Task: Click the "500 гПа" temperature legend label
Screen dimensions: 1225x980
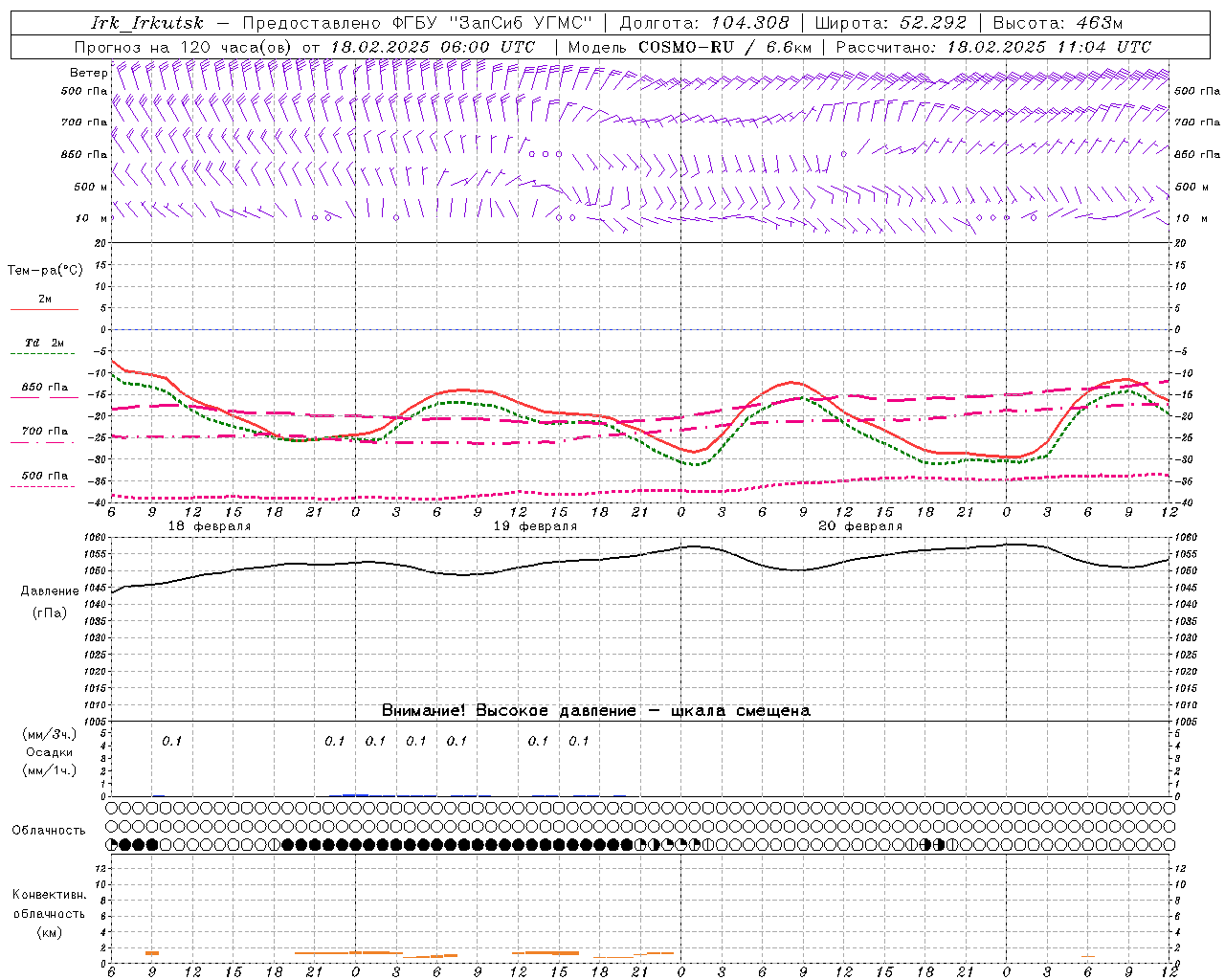Action: pyautogui.click(x=45, y=476)
